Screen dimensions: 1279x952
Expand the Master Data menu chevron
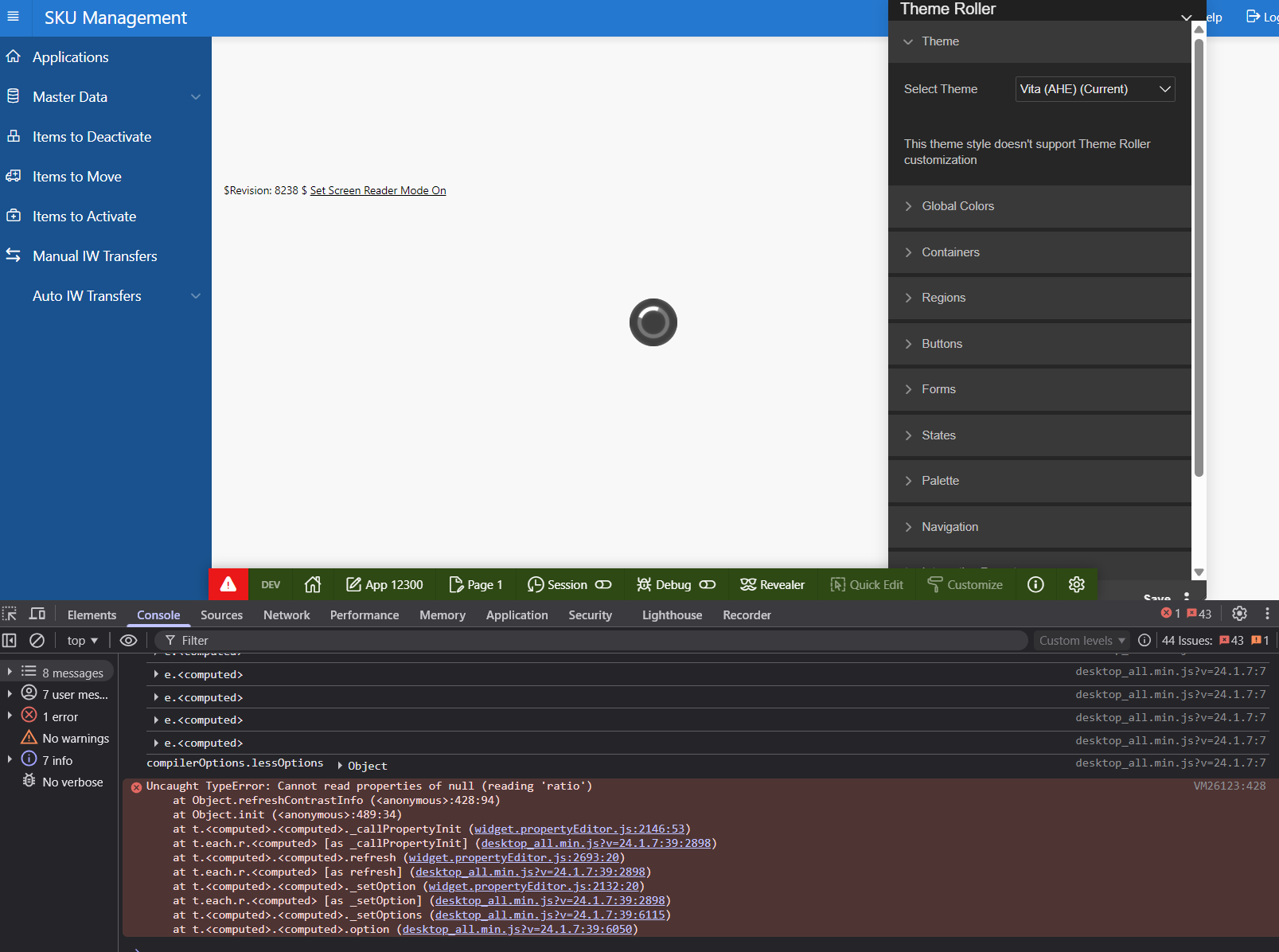pyautogui.click(x=196, y=97)
